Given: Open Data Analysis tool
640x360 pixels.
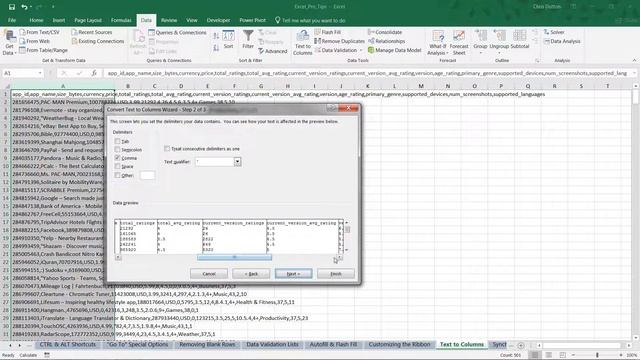Looking at the screenshot, I should coord(562,41).
